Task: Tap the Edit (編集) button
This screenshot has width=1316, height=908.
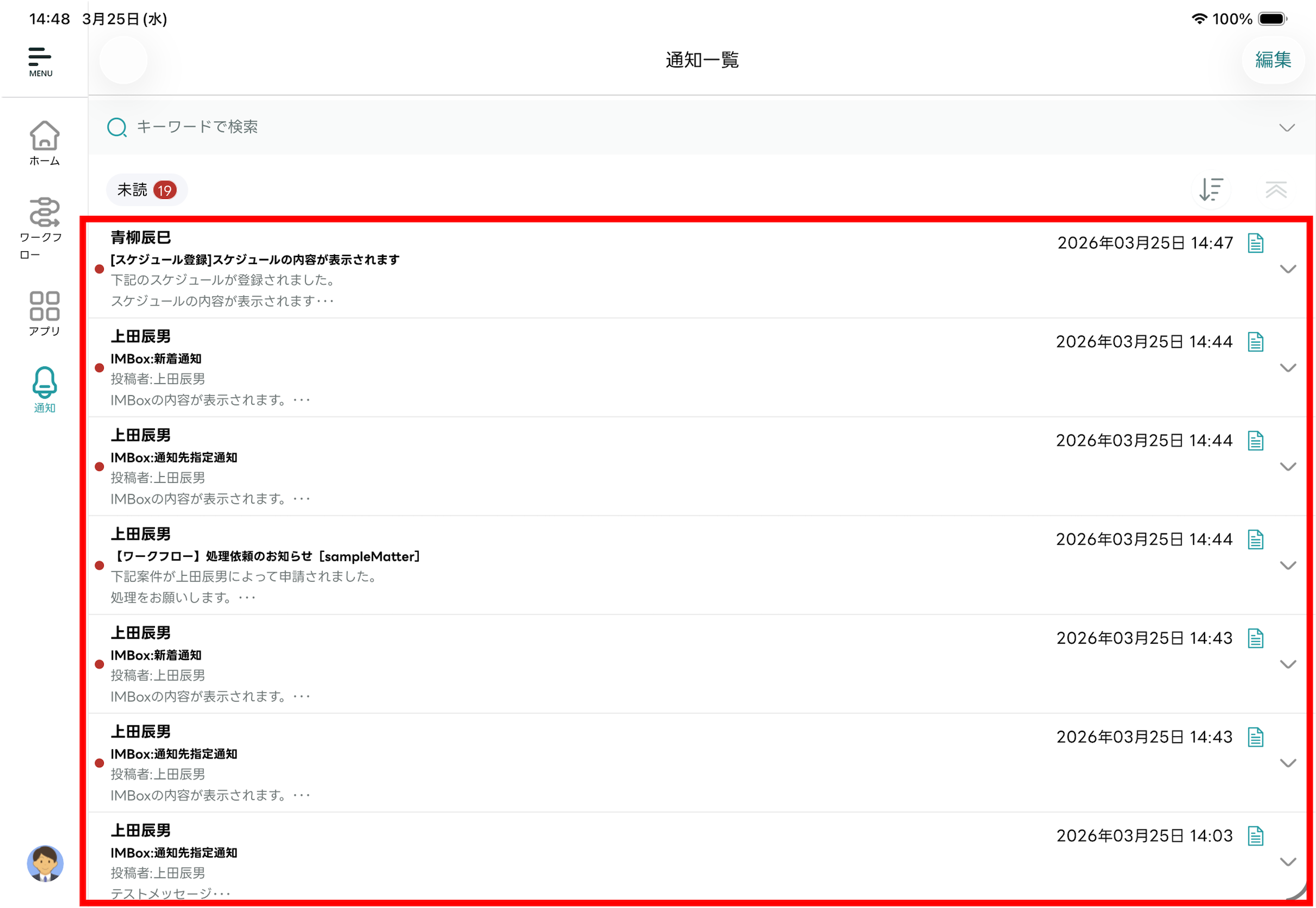Action: pyautogui.click(x=1272, y=60)
